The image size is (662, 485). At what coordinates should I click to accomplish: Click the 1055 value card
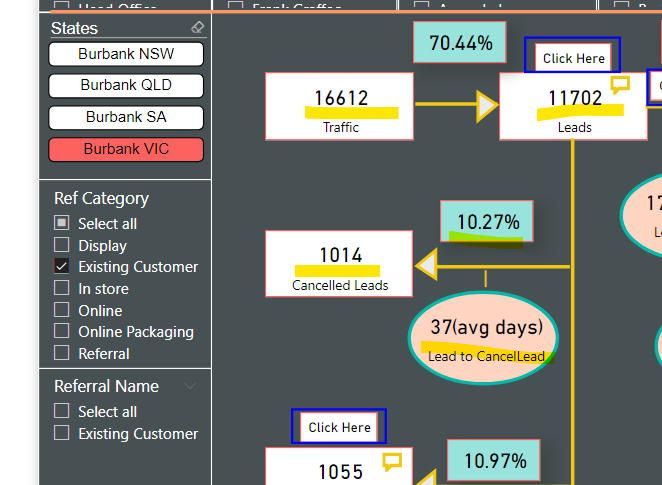click(339, 466)
